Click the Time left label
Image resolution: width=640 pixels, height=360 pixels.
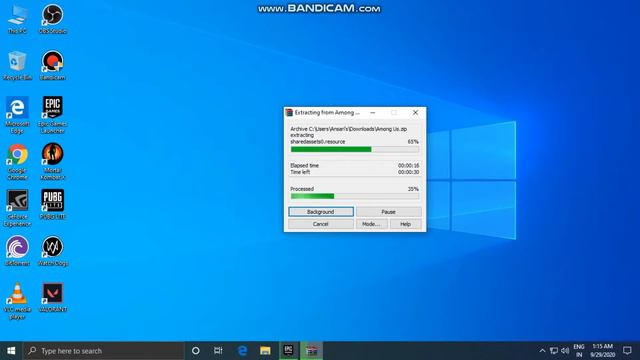click(300, 172)
